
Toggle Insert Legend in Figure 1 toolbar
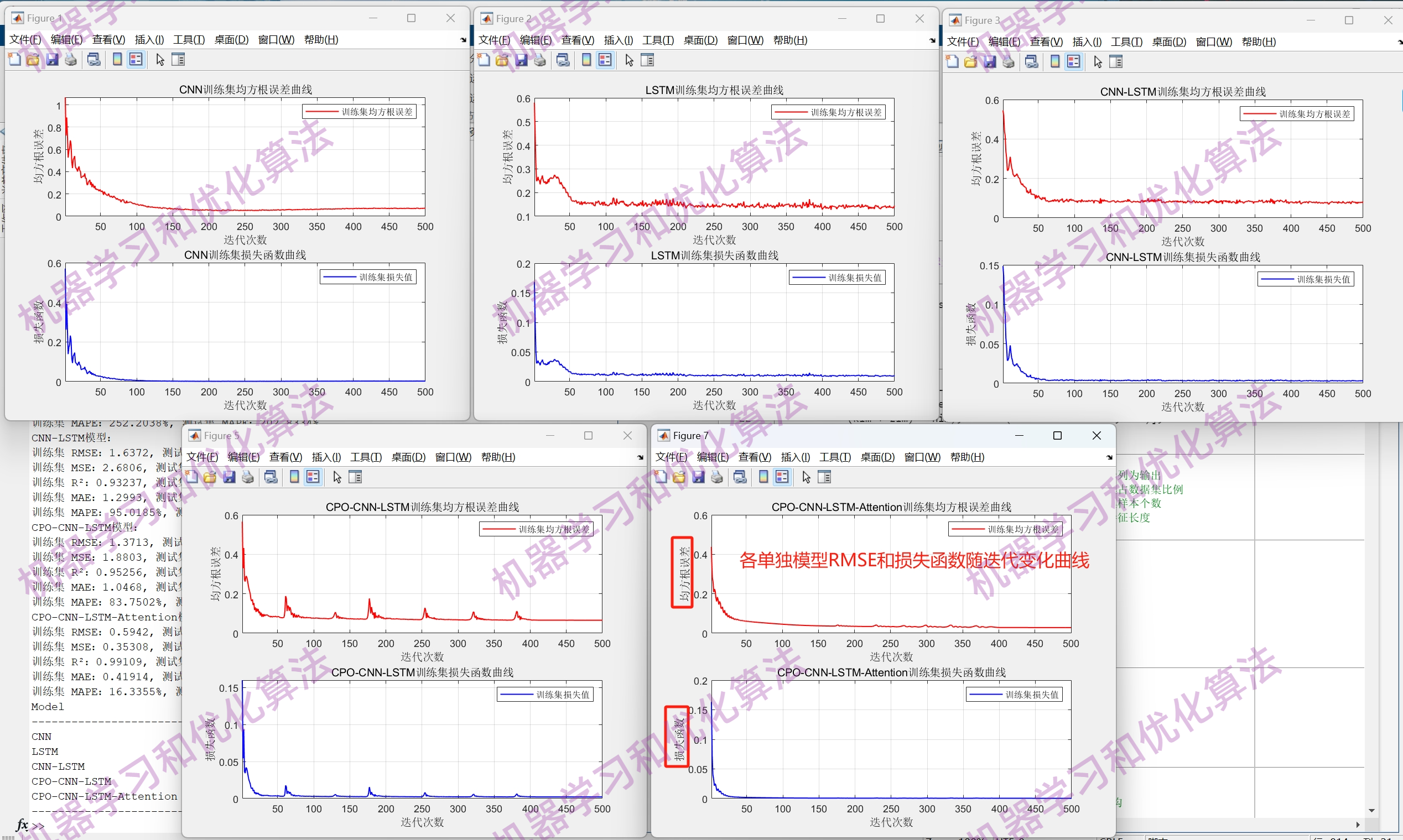point(136,59)
